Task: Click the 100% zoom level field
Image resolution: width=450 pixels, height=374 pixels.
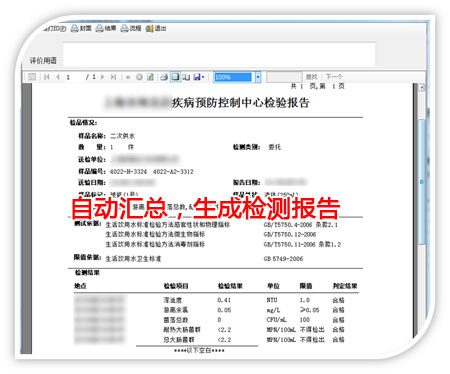Action: (232, 77)
